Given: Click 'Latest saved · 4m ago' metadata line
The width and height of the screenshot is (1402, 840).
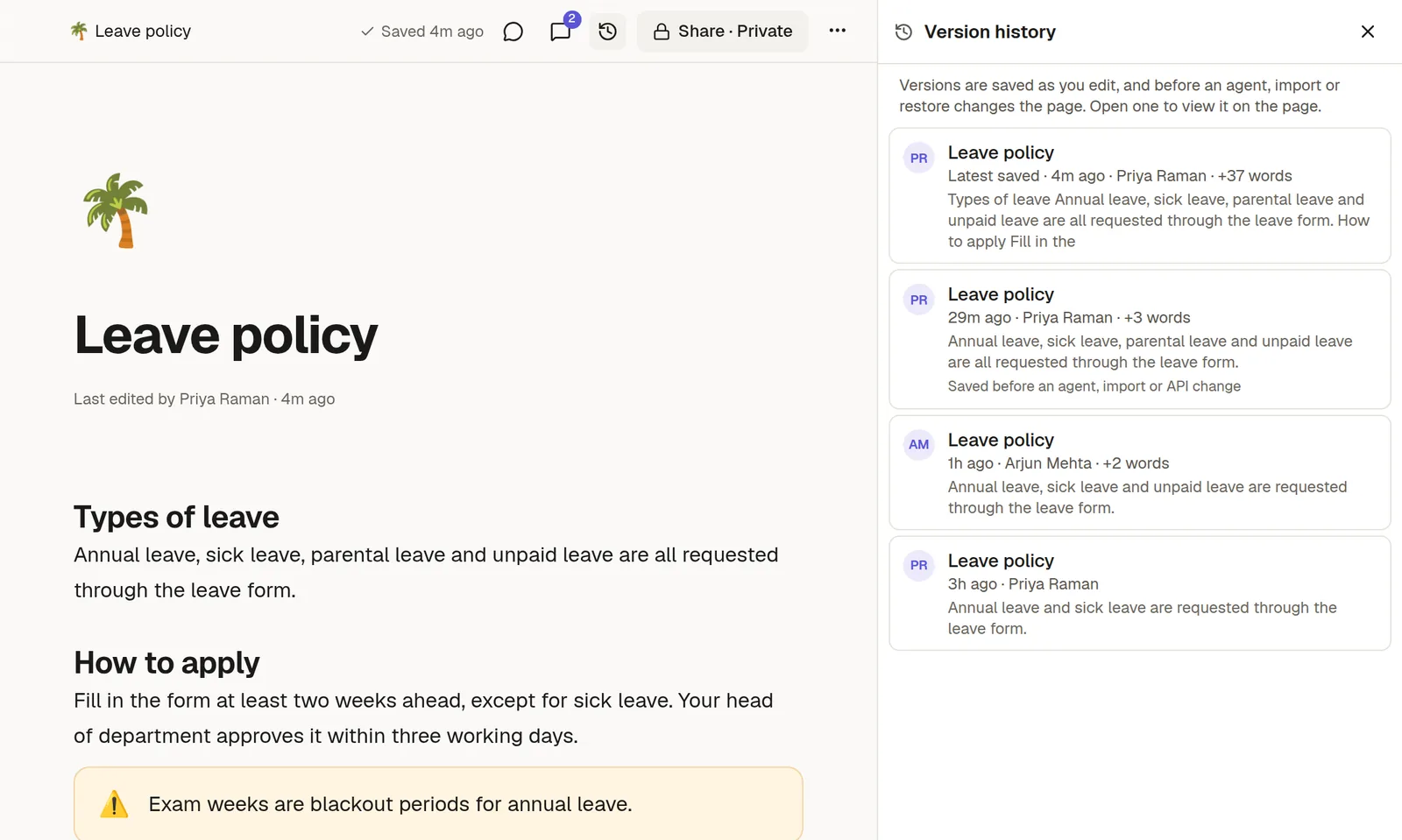Looking at the screenshot, I should [x=1119, y=176].
